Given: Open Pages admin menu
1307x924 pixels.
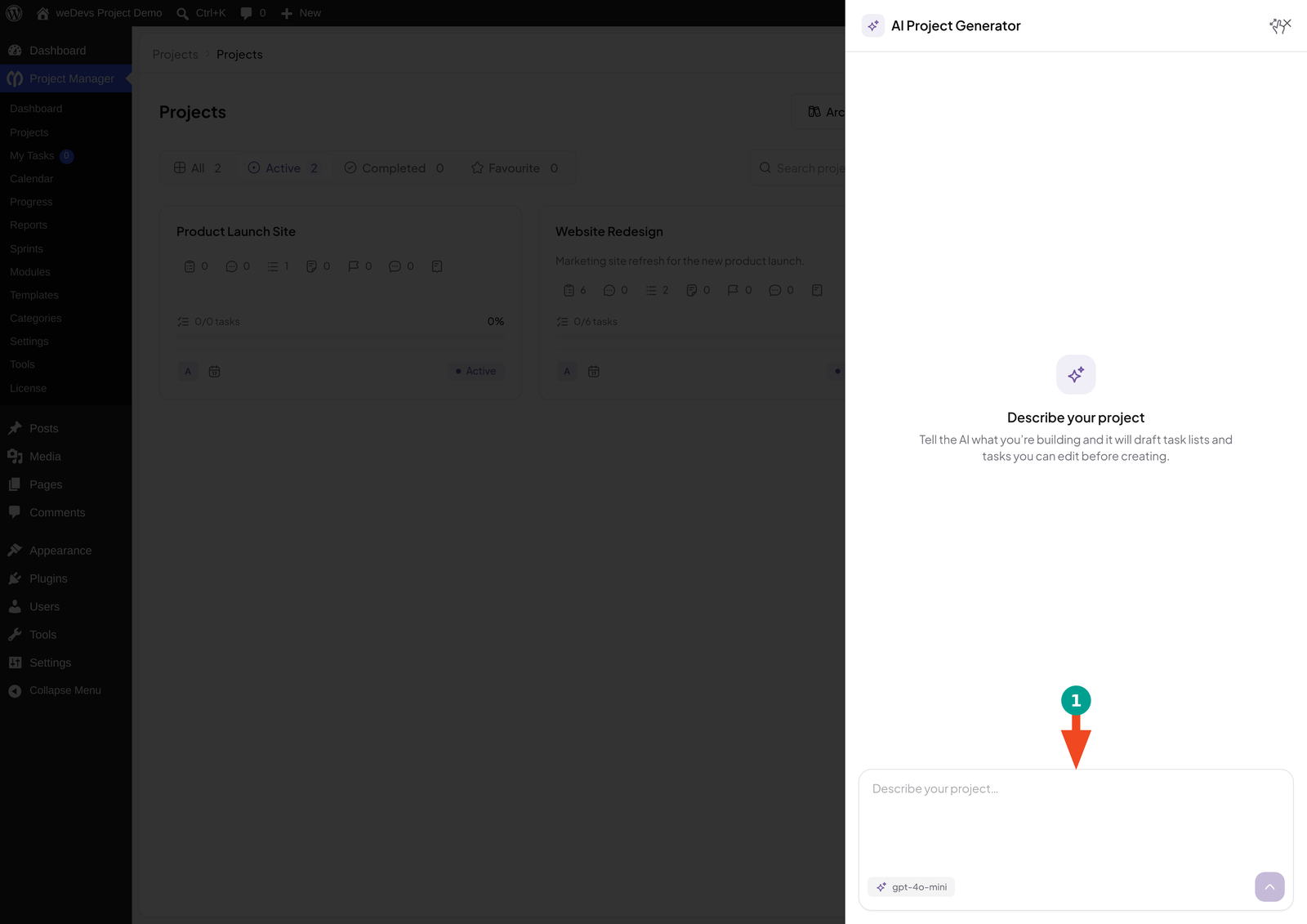Looking at the screenshot, I should 65,484.
